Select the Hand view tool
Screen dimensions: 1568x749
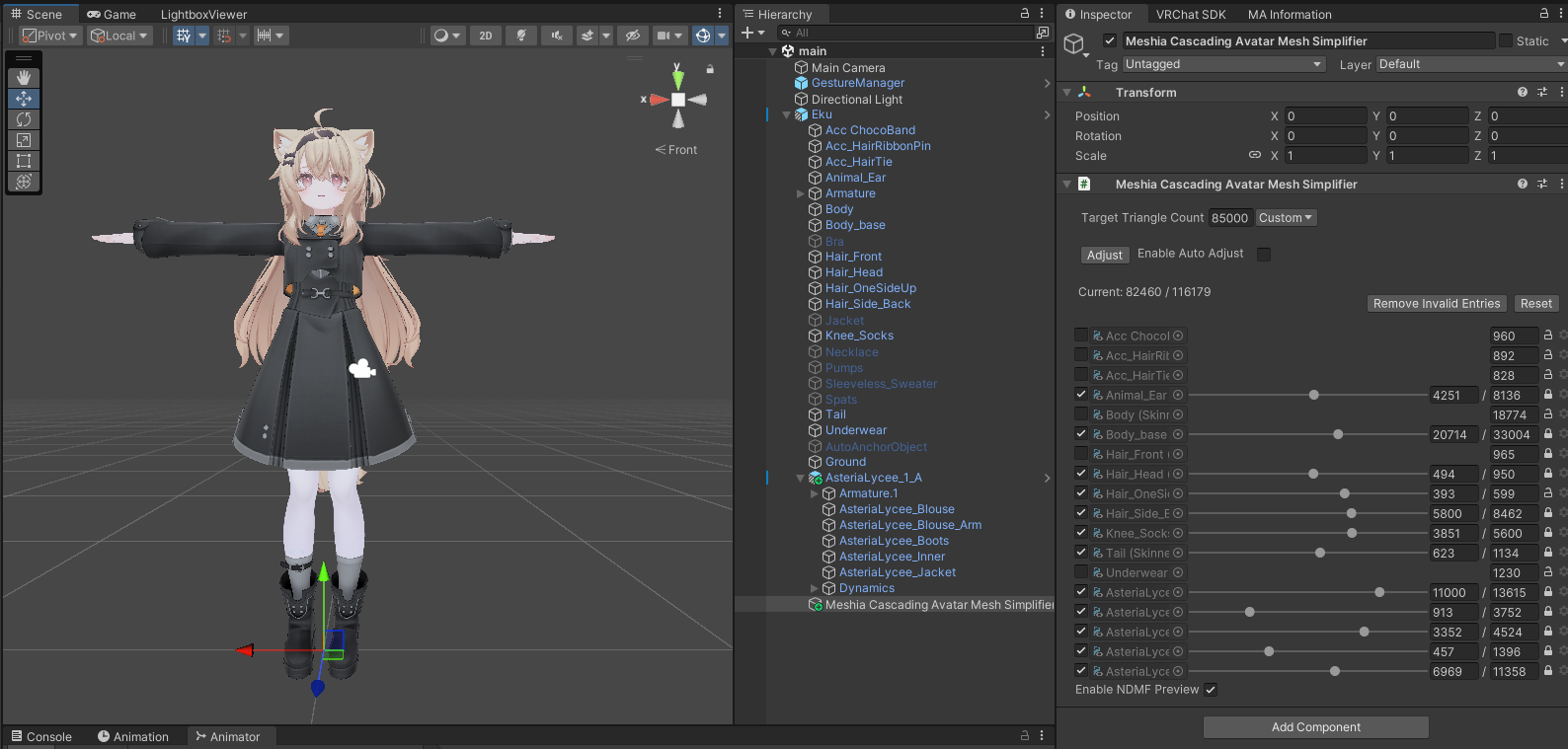click(x=24, y=77)
